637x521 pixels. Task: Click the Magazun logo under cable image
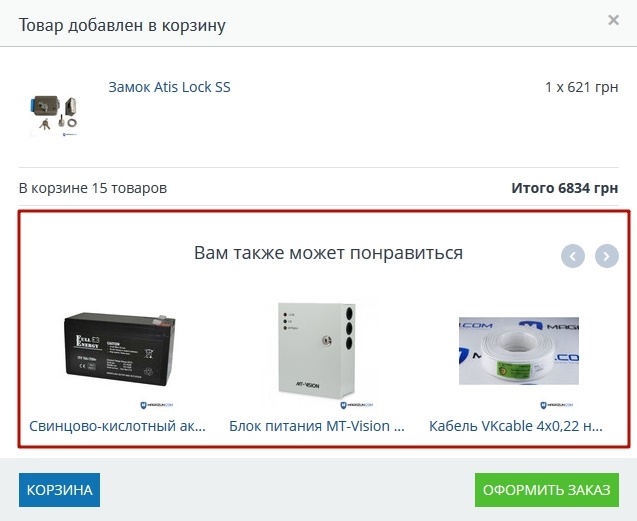[x=556, y=405]
